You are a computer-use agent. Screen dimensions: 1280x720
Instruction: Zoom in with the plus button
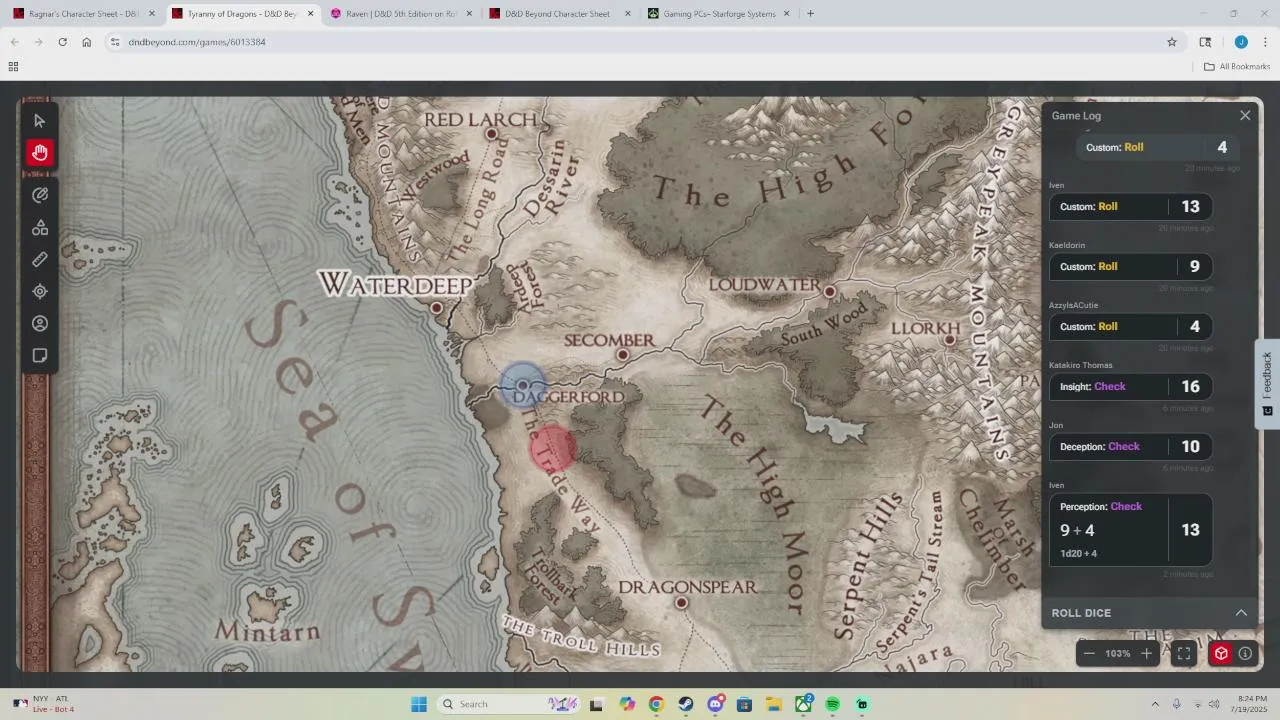[1146, 653]
